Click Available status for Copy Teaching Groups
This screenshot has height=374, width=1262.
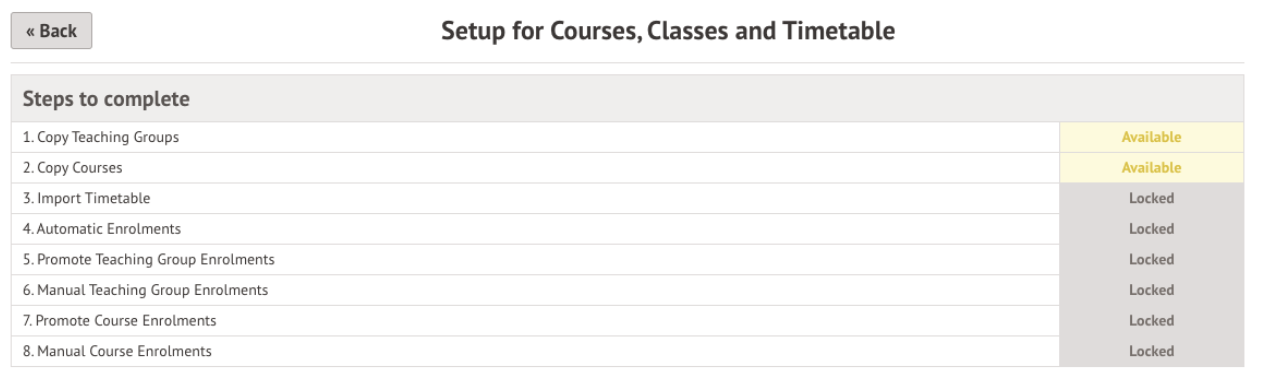click(1152, 137)
